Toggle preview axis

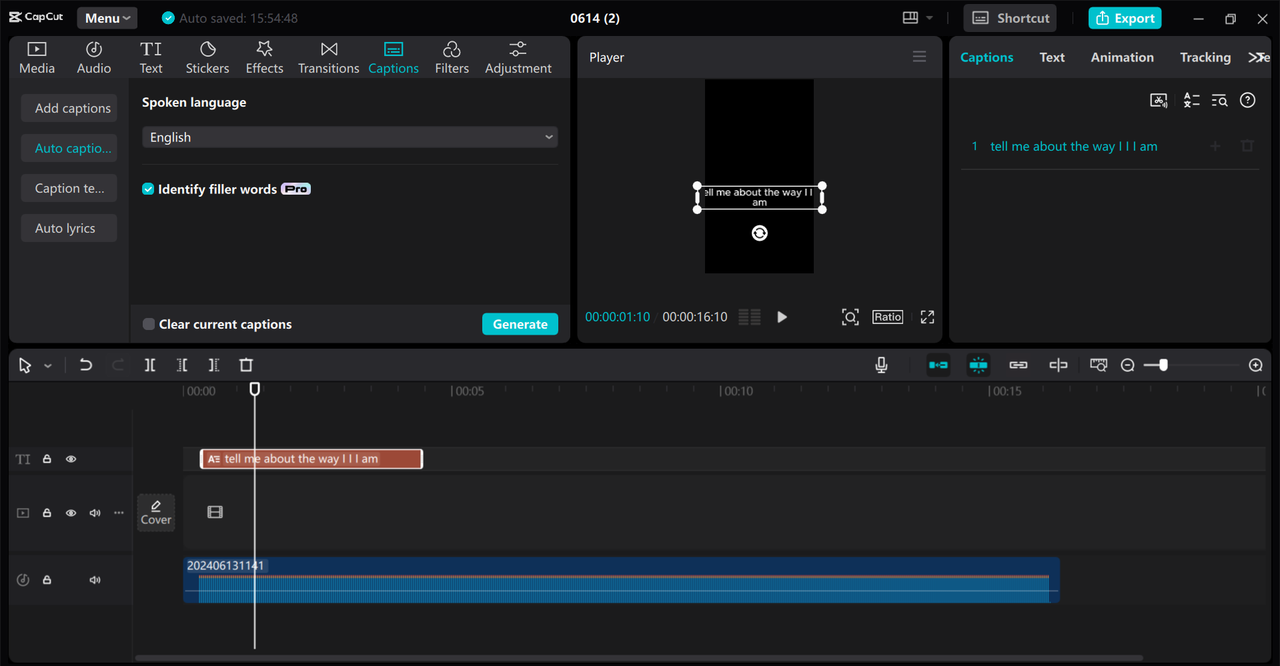(x=1058, y=365)
